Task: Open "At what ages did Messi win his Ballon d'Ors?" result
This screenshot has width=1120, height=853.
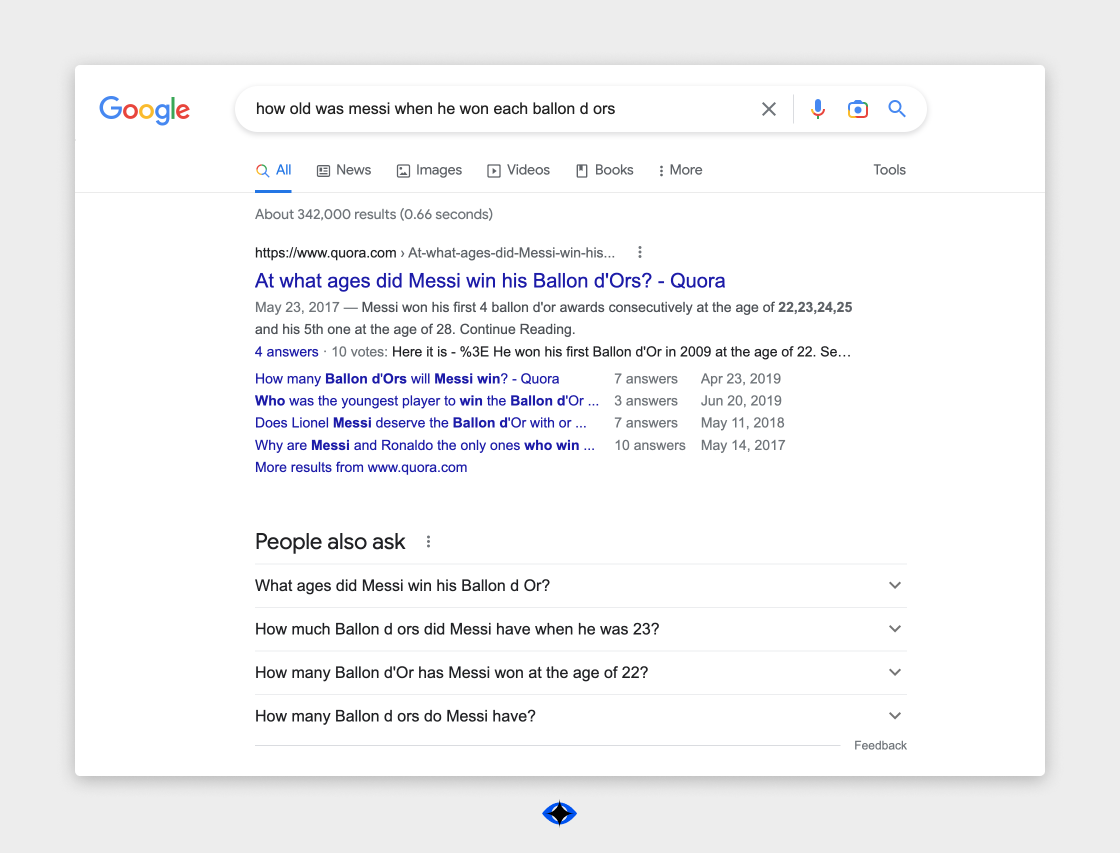Action: pyautogui.click(x=490, y=281)
